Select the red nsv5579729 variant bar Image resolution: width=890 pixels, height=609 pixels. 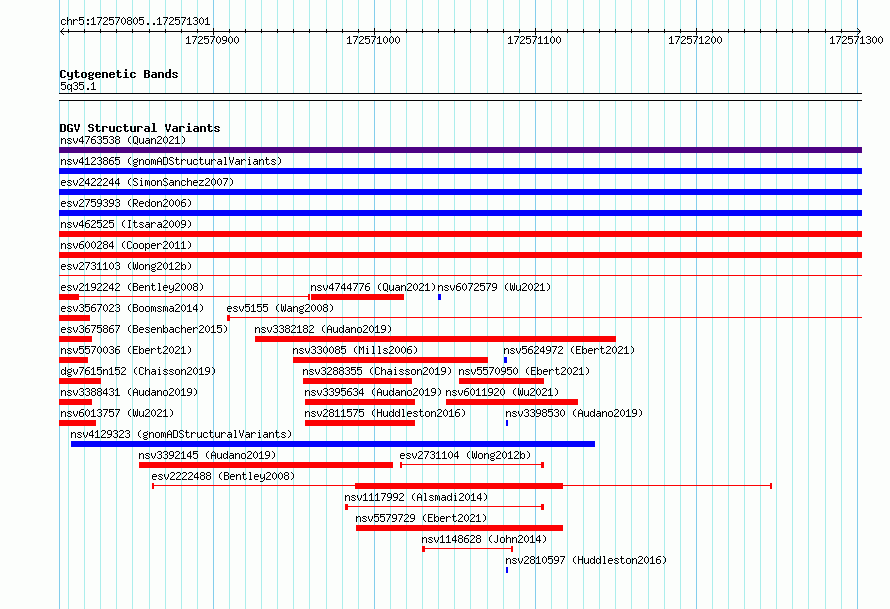coord(459,528)
